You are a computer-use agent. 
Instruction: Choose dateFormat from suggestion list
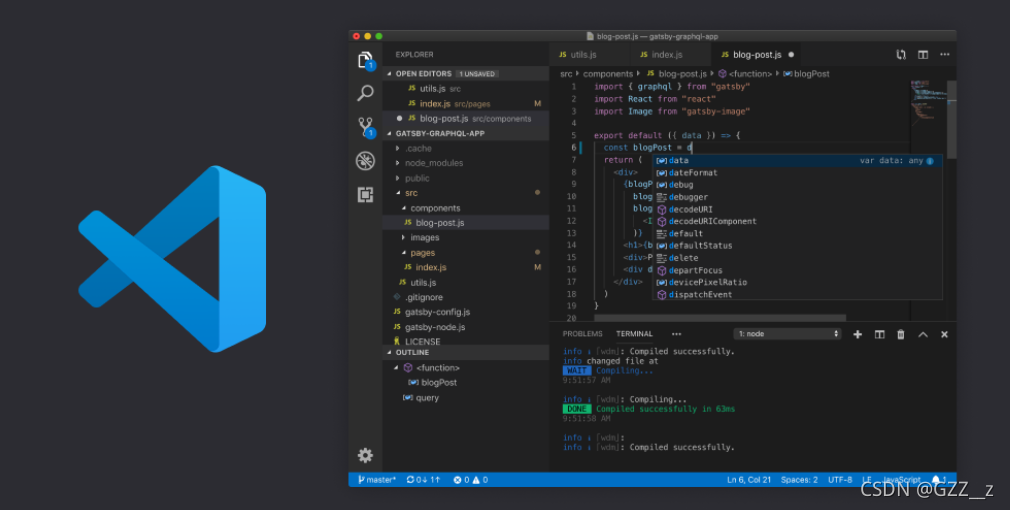pos(797,173)
